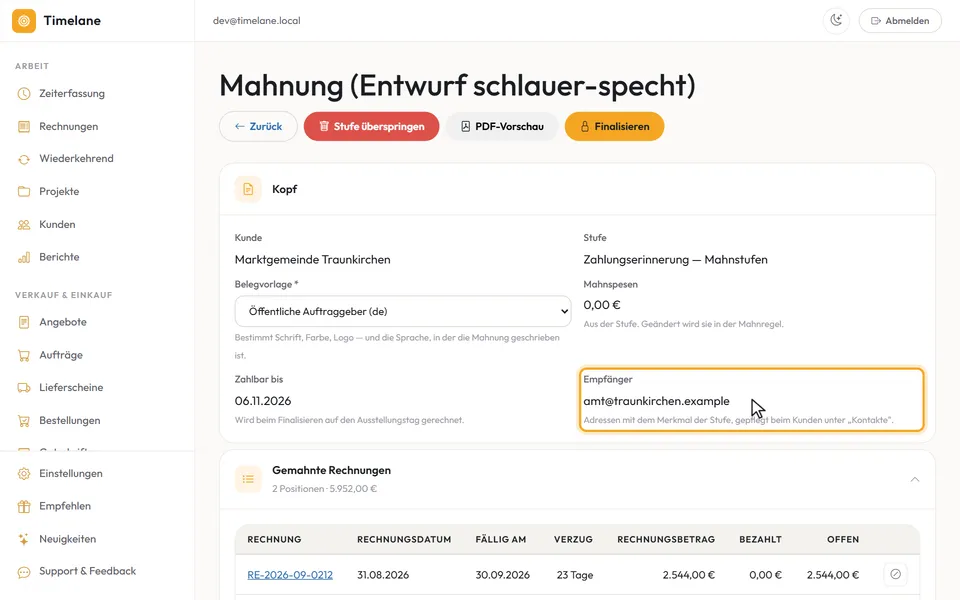The image size is (960, 600).
Task: Click the VERZUG column header
Action: [x=573, y=539]
